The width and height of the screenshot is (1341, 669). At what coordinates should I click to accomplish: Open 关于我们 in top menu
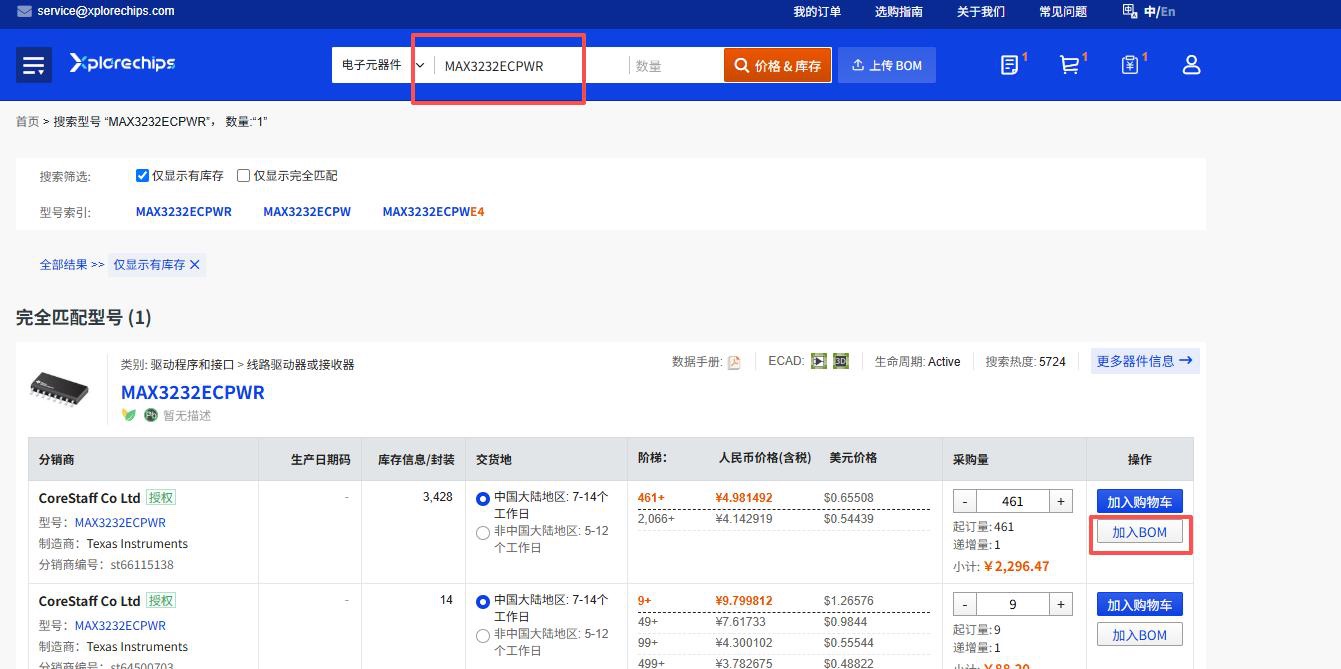click(x=981, y=12)
